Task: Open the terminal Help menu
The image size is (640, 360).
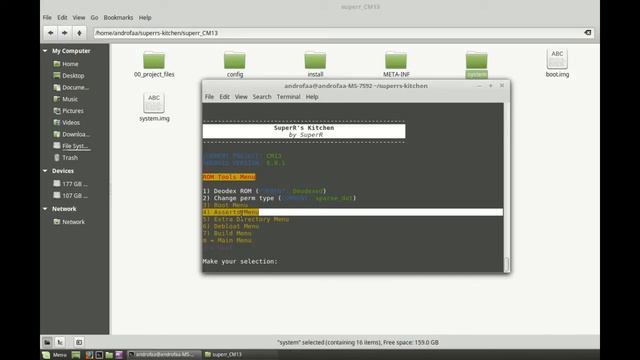Action: coord(312,97)
